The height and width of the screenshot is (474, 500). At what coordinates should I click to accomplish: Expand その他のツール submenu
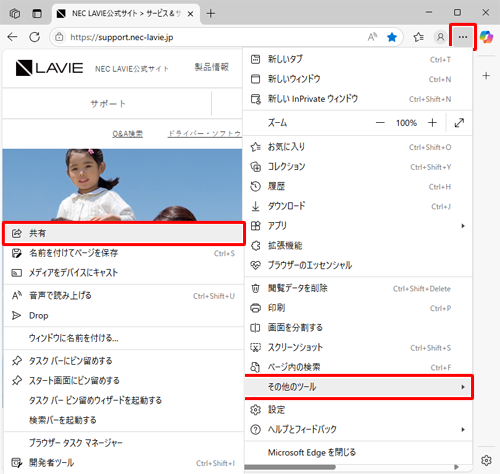[358, 387]
